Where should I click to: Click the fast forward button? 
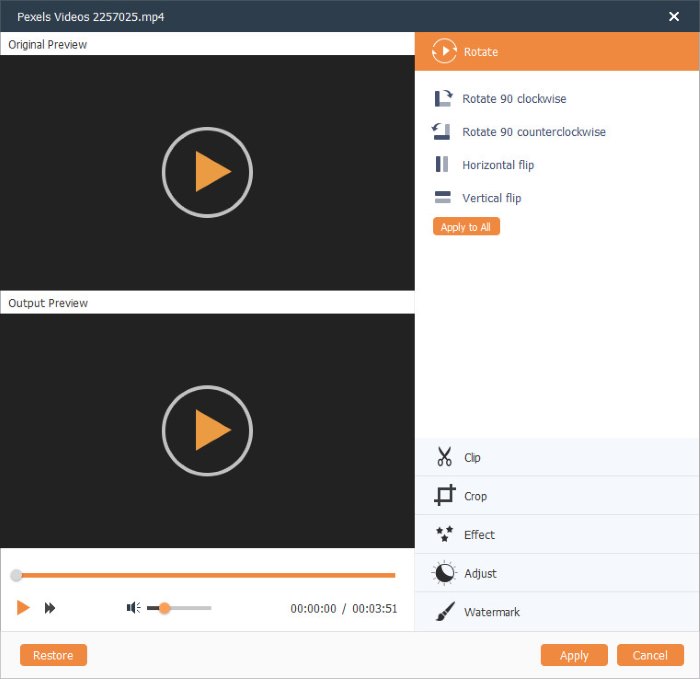click(x=50, y=608)
